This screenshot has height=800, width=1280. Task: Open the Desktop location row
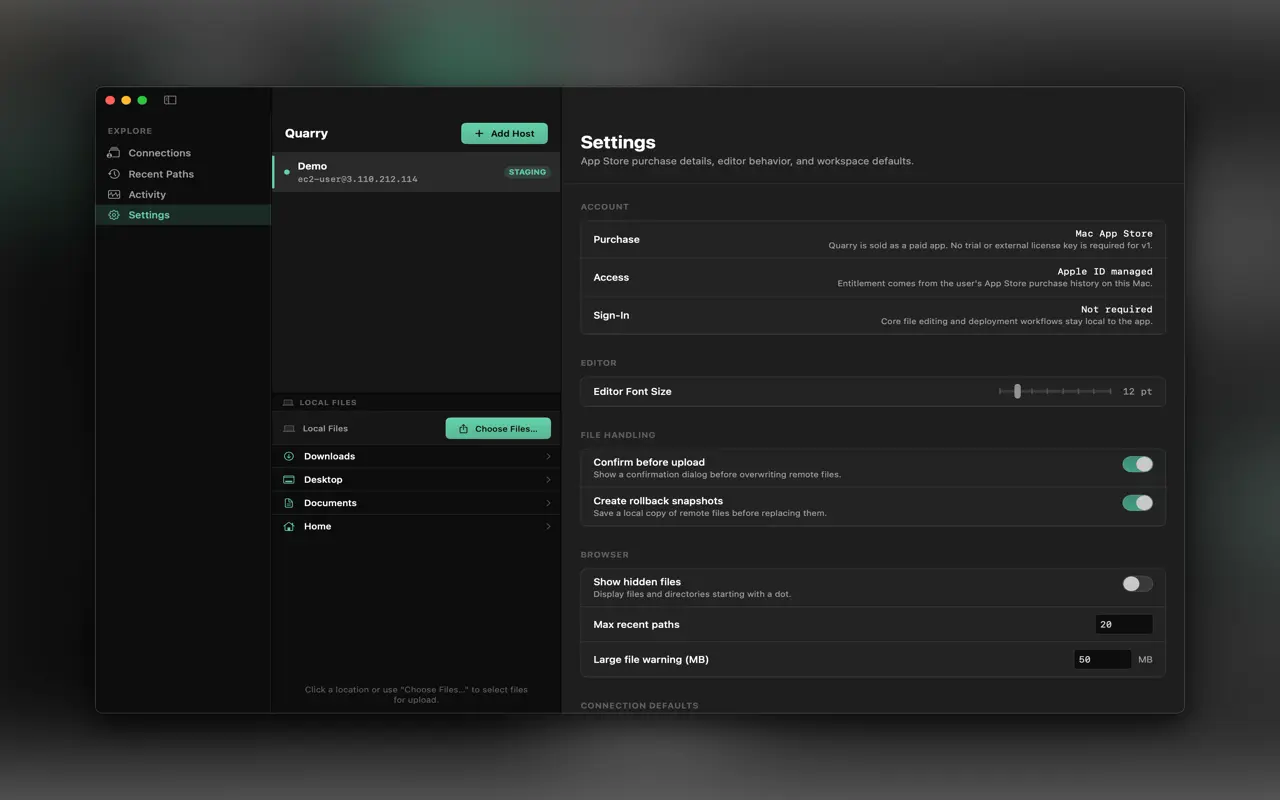pos(416,480)
